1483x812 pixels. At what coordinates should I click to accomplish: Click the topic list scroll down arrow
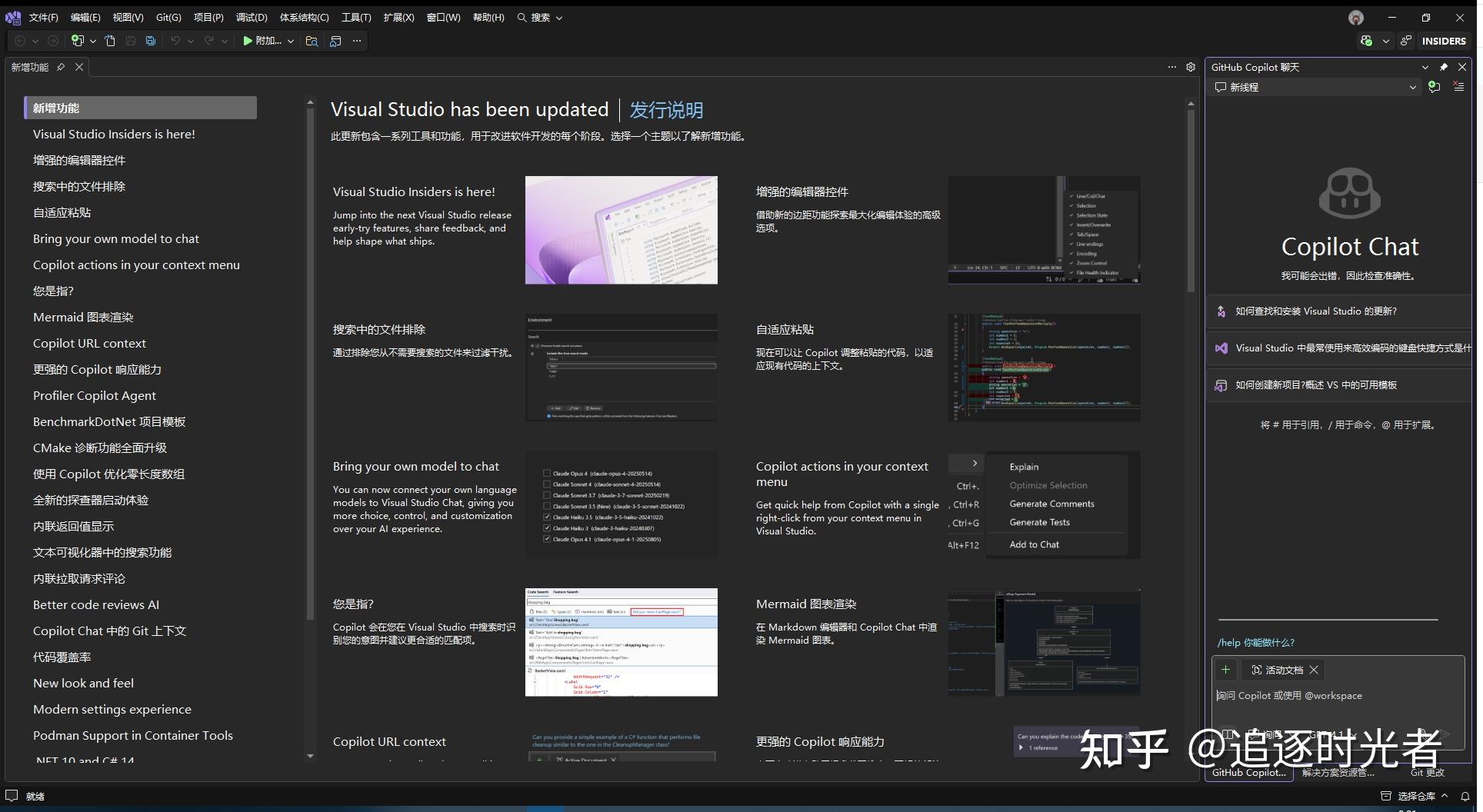[311, 756]
